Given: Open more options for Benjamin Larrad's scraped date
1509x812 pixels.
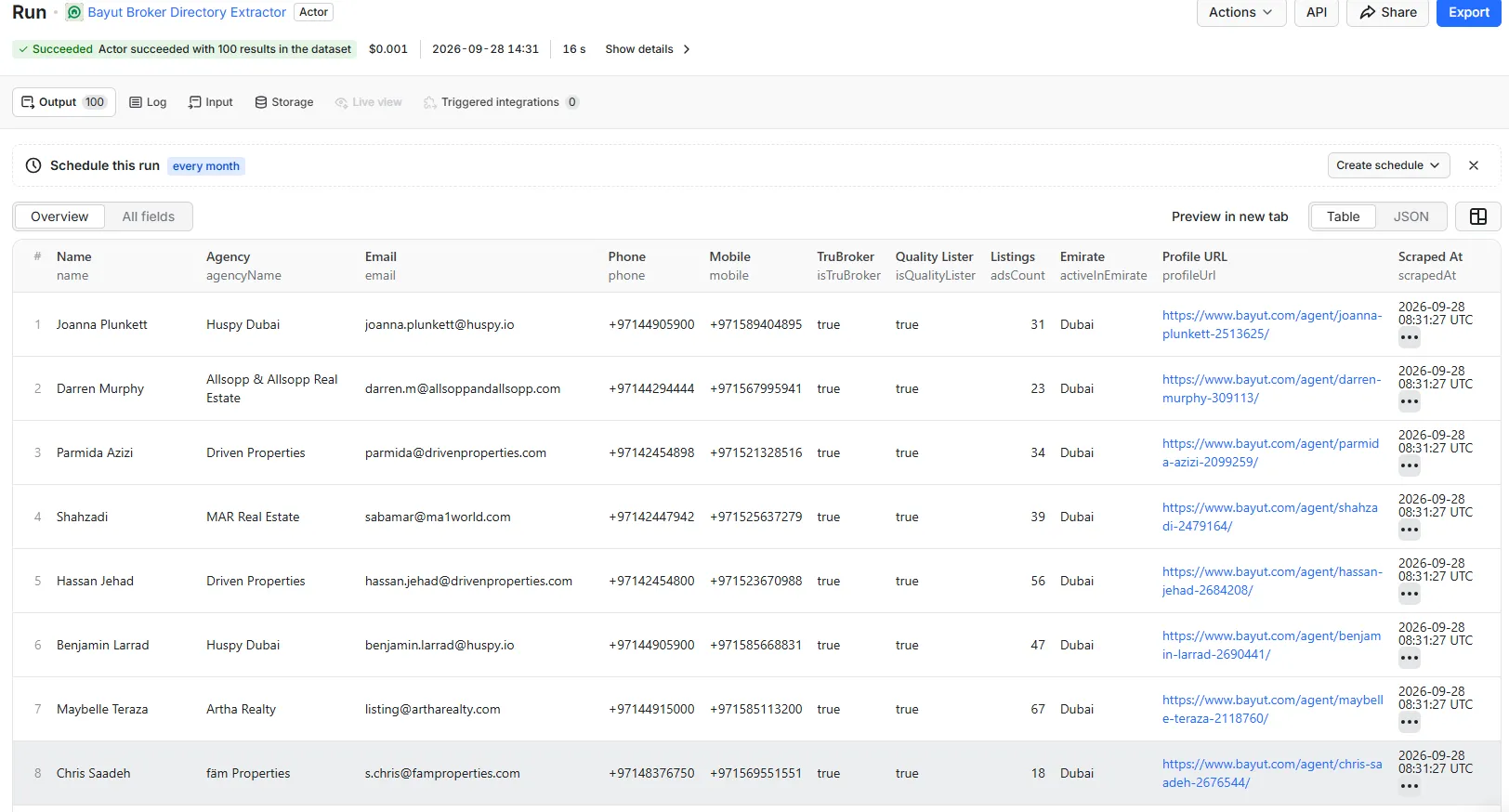Looking at the screenshot, I should [x=1410, y=659].
